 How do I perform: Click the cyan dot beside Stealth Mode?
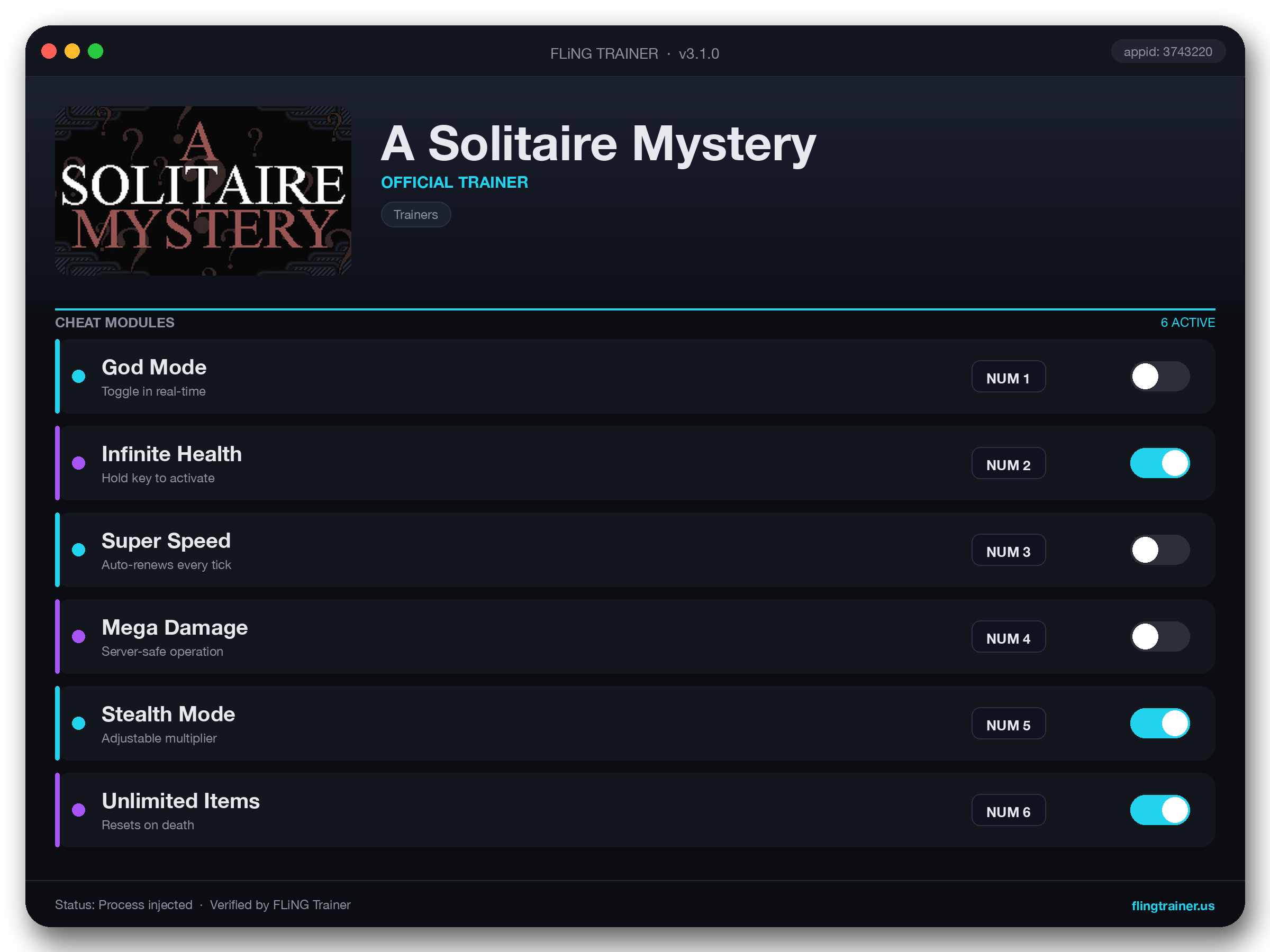click(x=79, y=723)
